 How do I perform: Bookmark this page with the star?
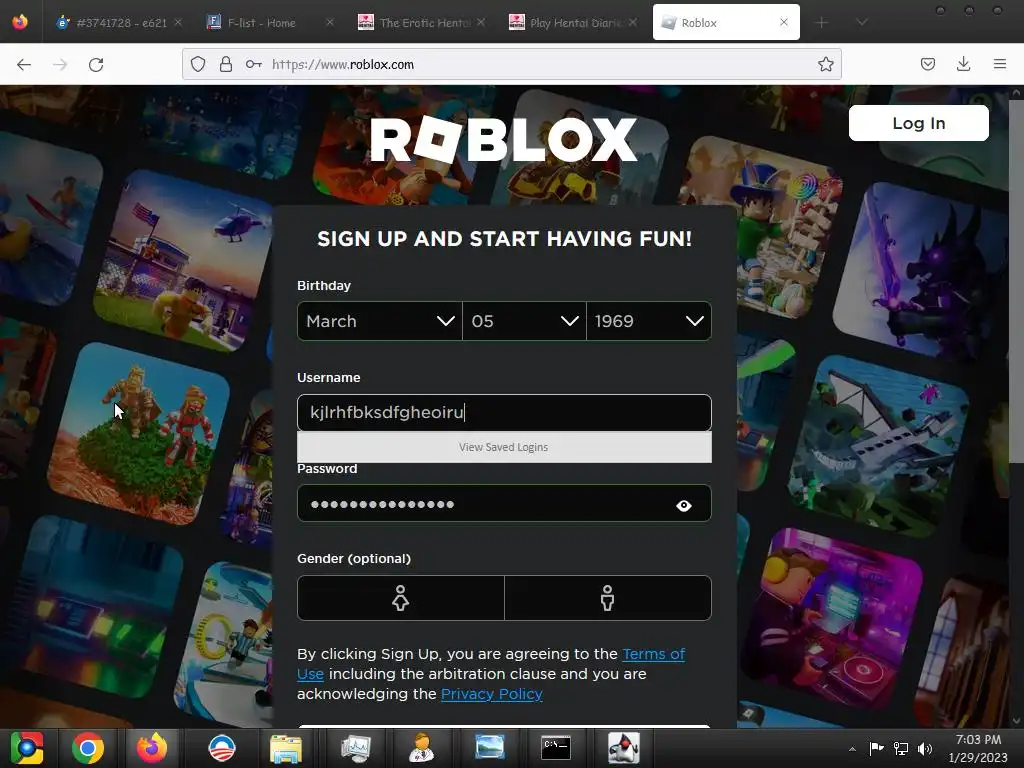click(825, 64)
